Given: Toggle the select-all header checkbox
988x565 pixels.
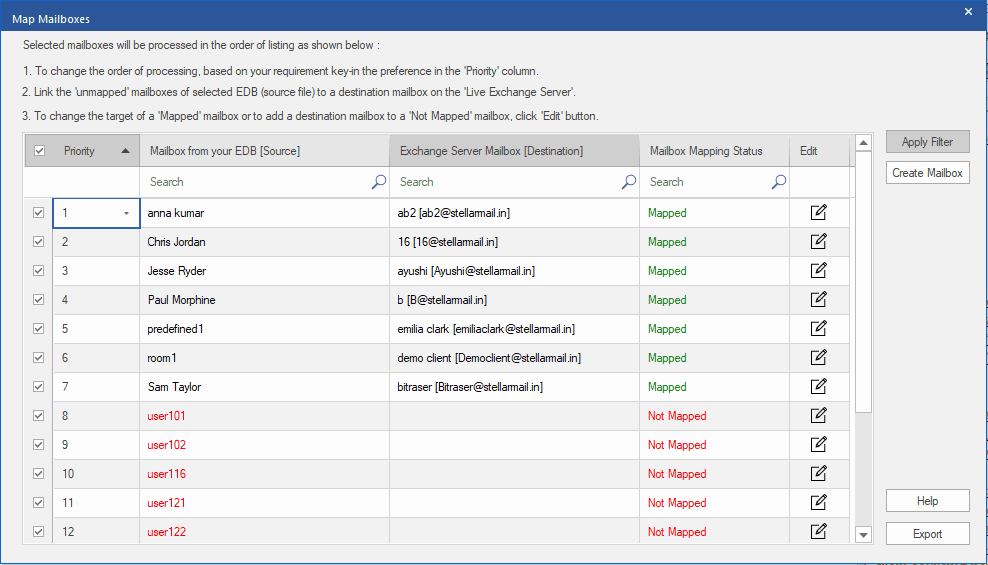Looking at the screenshot, I should click(40, 151).
